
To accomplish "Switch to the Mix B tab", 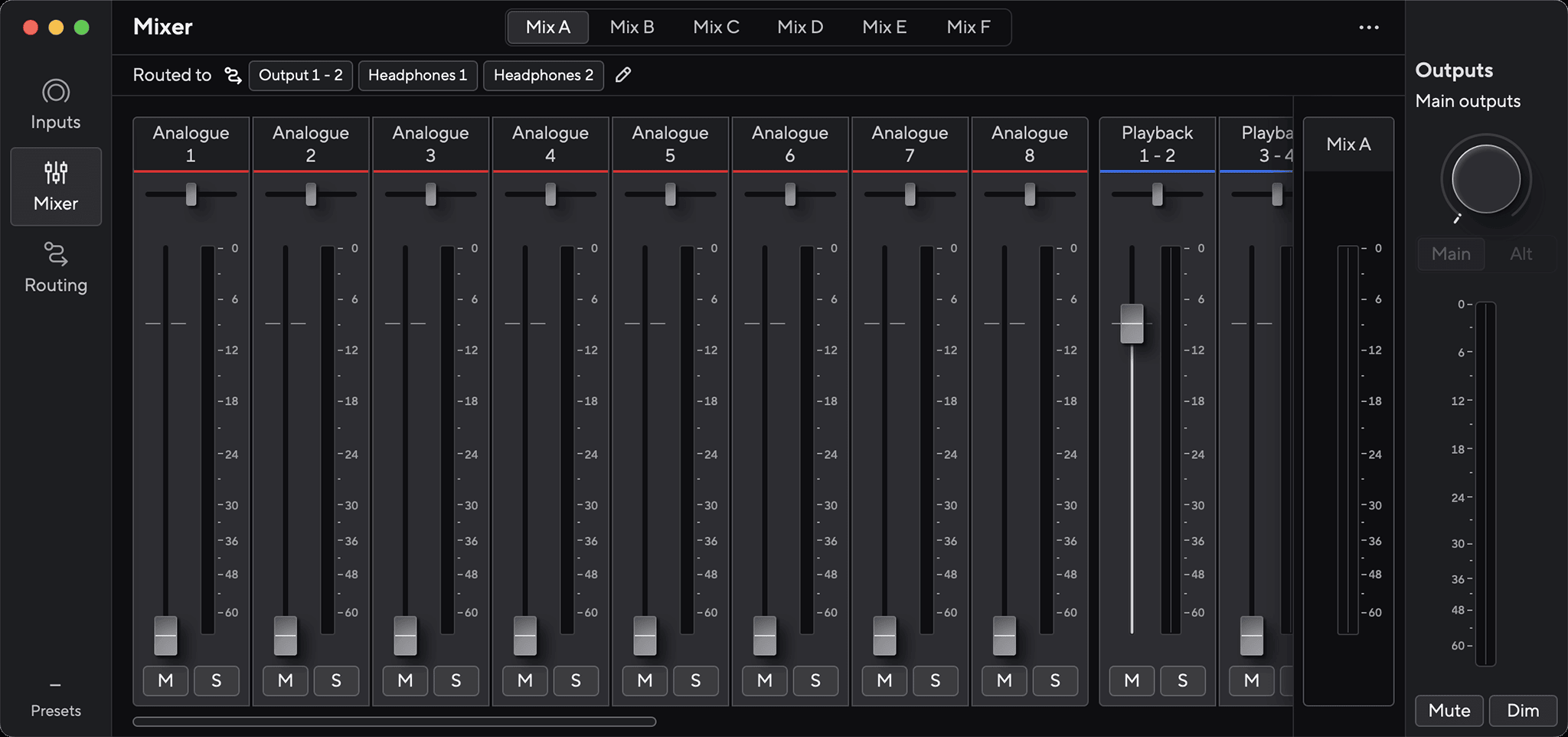I will pyautogui.click(x=632, y=28).
